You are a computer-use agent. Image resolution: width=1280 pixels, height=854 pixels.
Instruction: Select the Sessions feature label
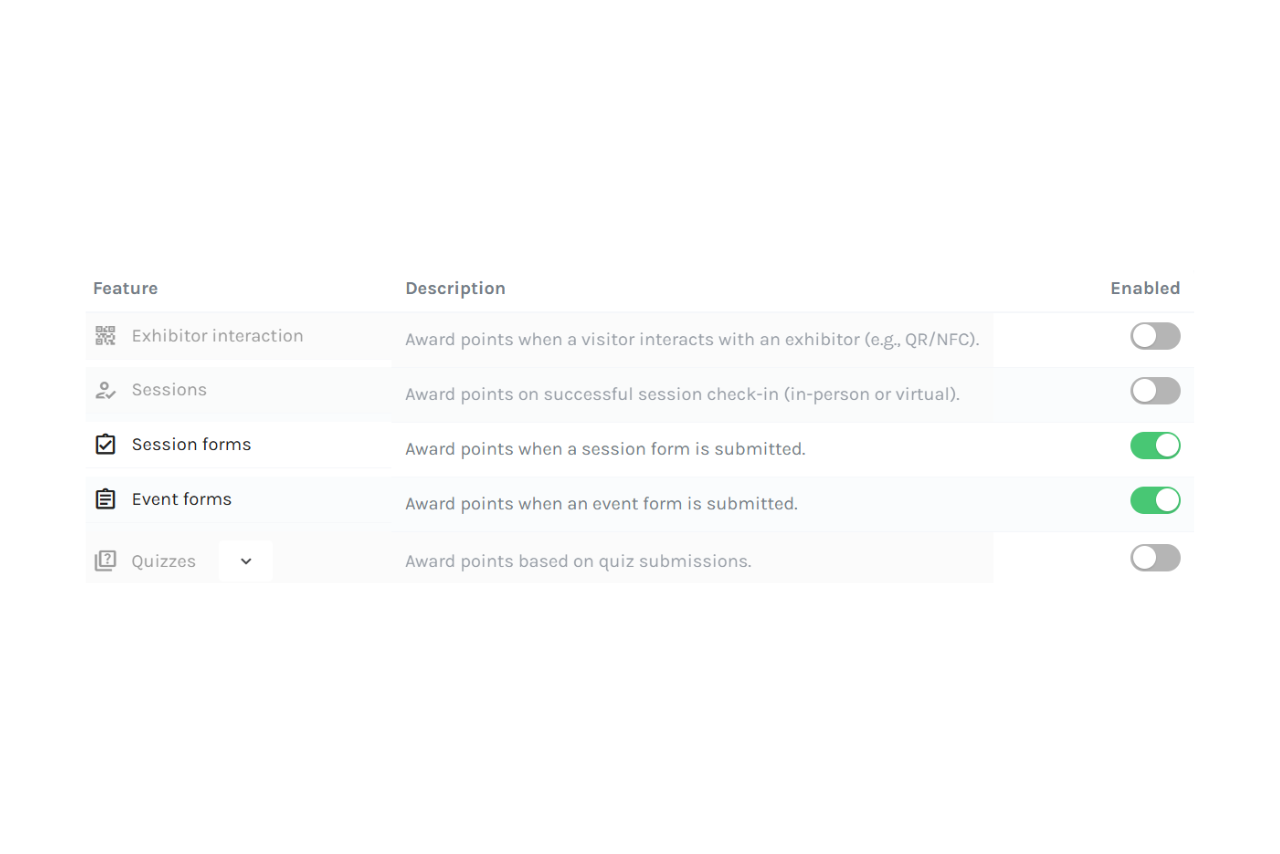point(169,390)
